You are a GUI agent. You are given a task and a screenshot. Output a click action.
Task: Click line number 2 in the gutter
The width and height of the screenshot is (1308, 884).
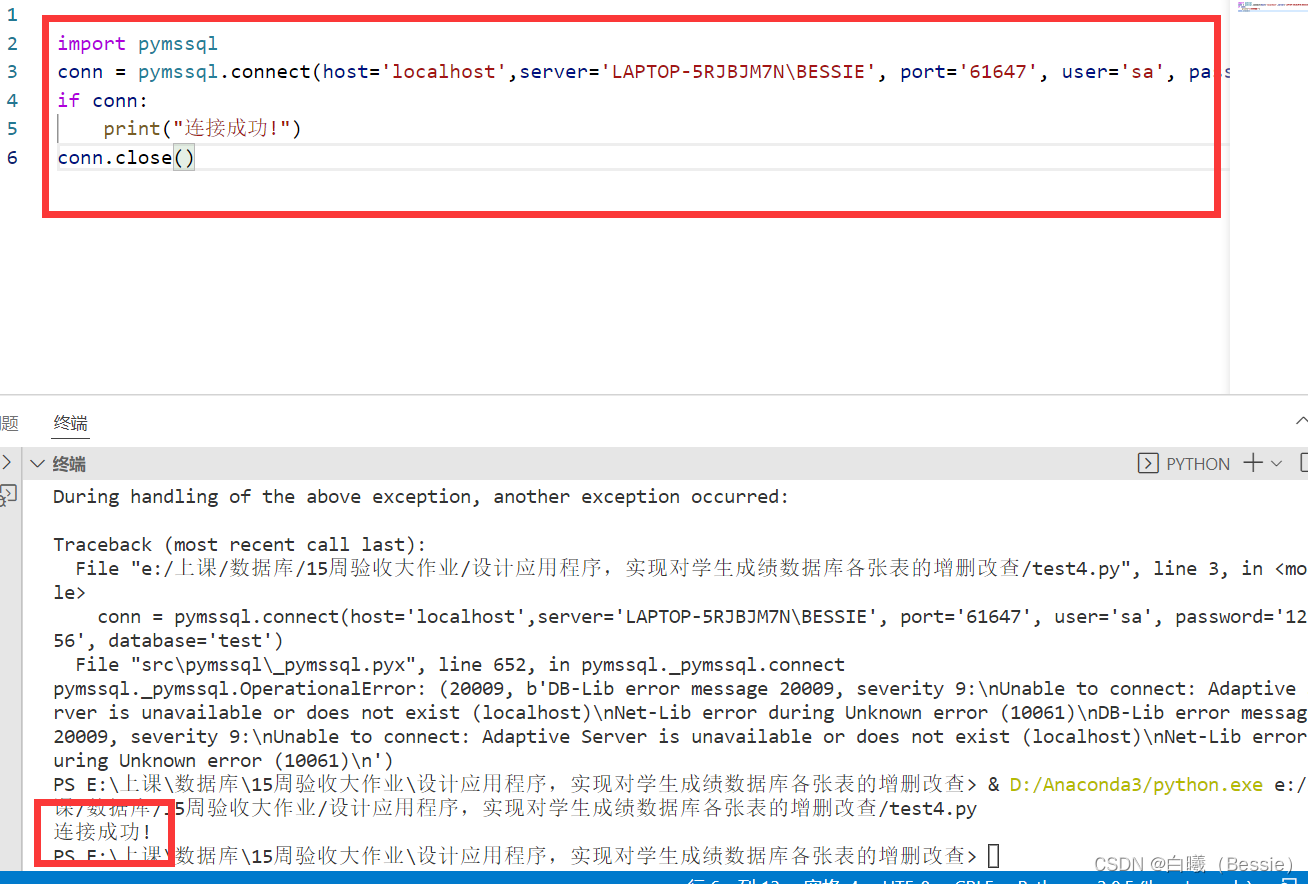[x=12, y=43]
